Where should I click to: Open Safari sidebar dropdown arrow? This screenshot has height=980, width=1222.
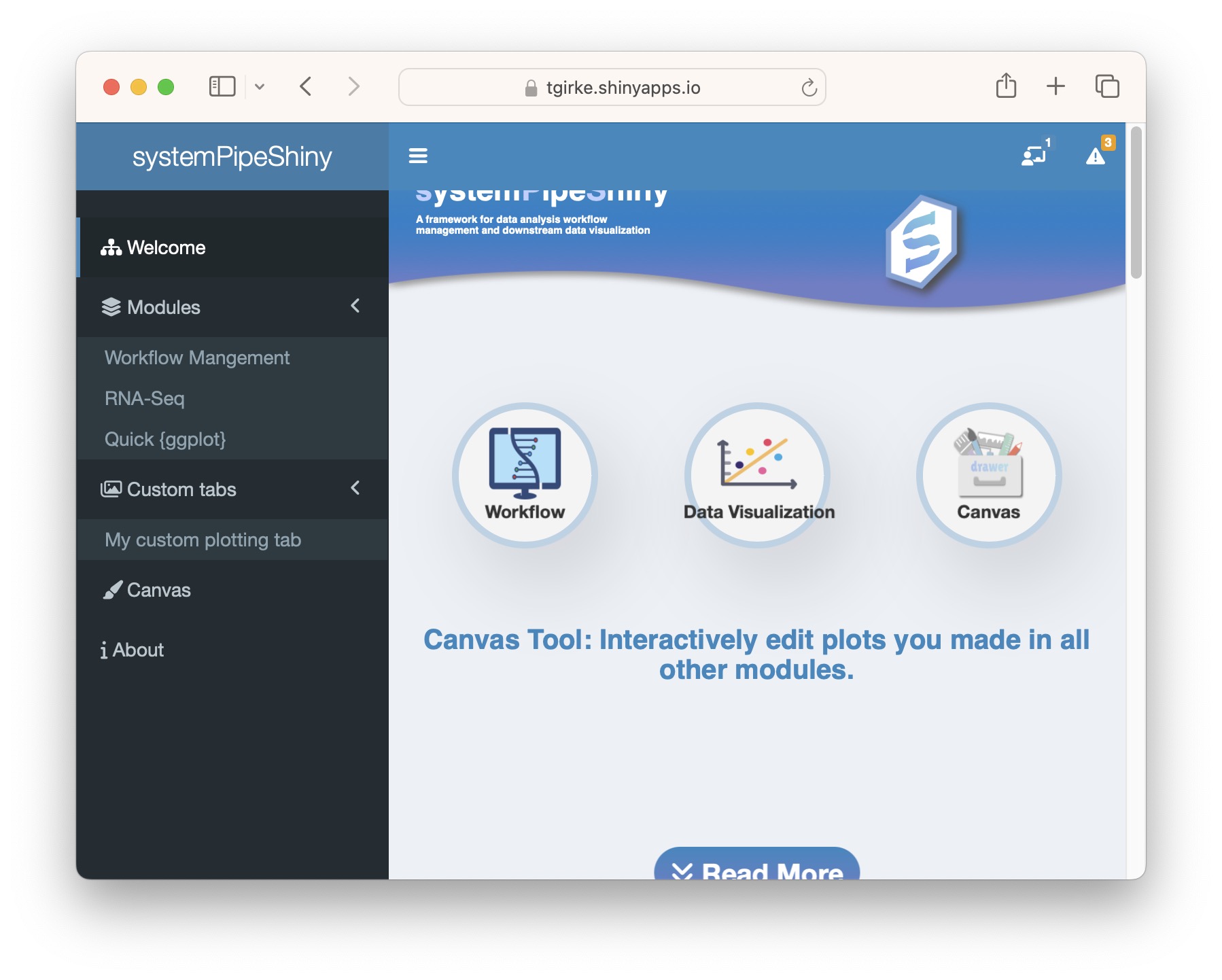click(260, 87)
